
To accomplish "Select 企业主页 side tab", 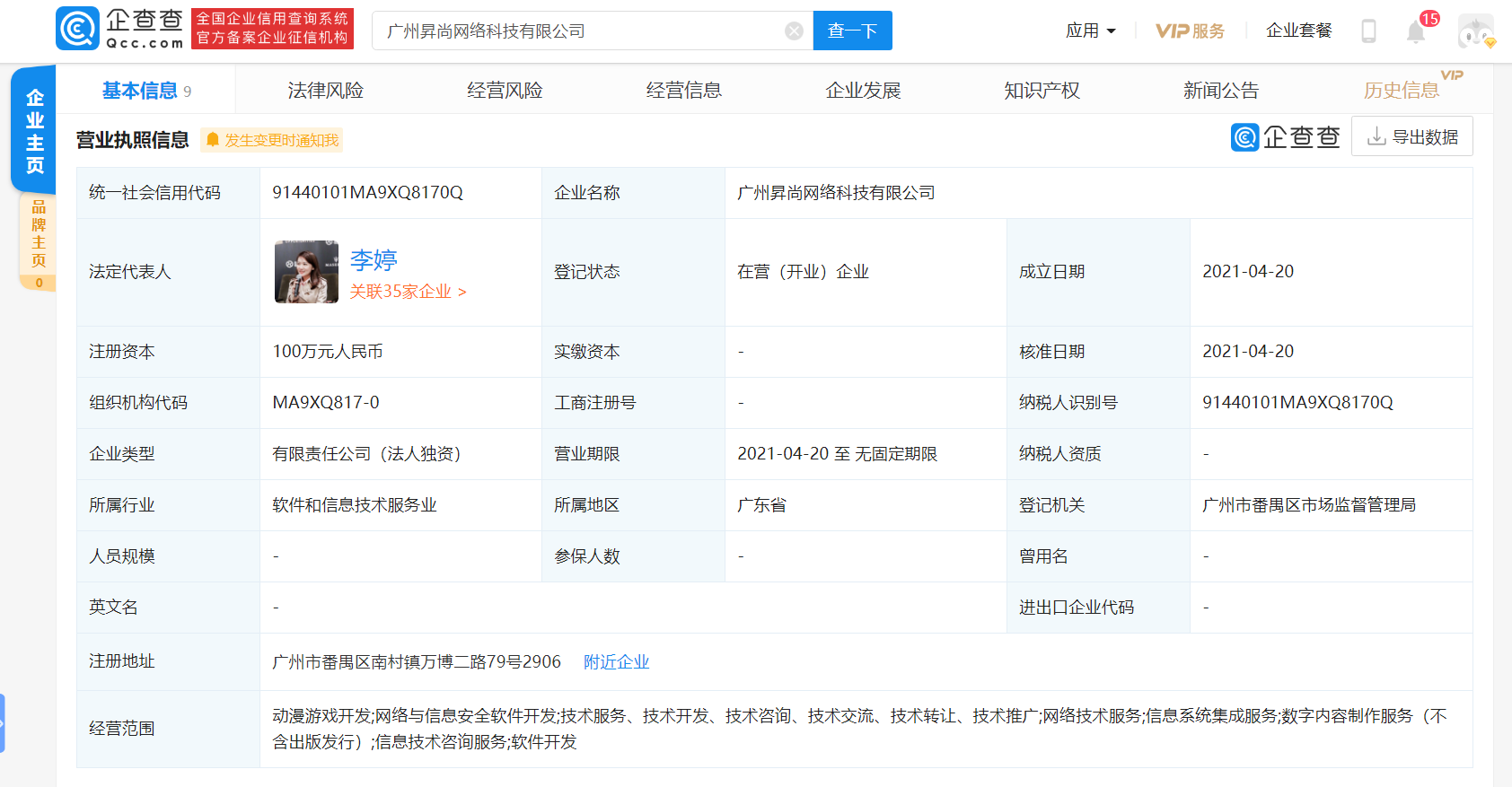I will pos(34,130).
